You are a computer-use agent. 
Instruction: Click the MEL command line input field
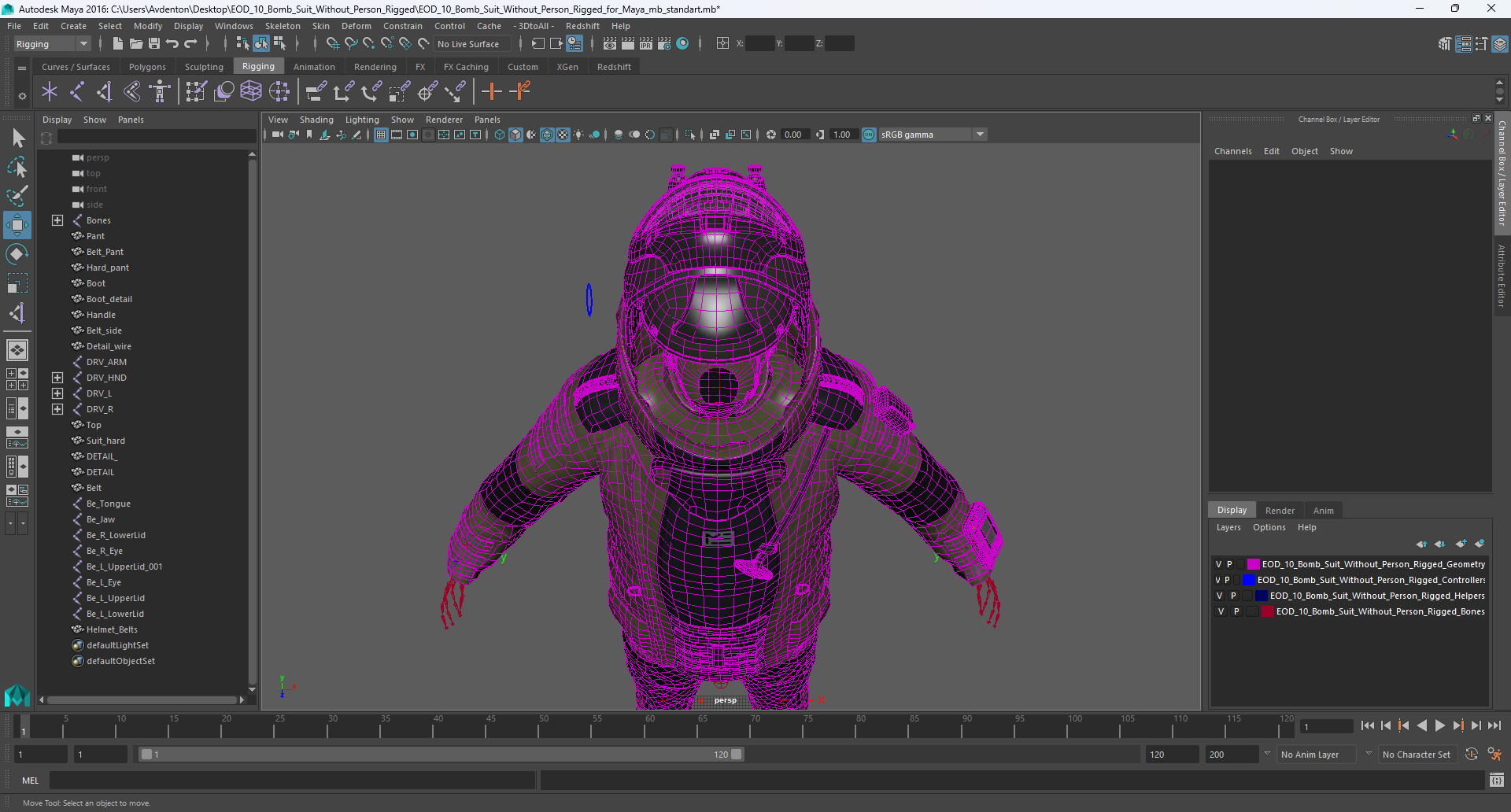[292, 781]
